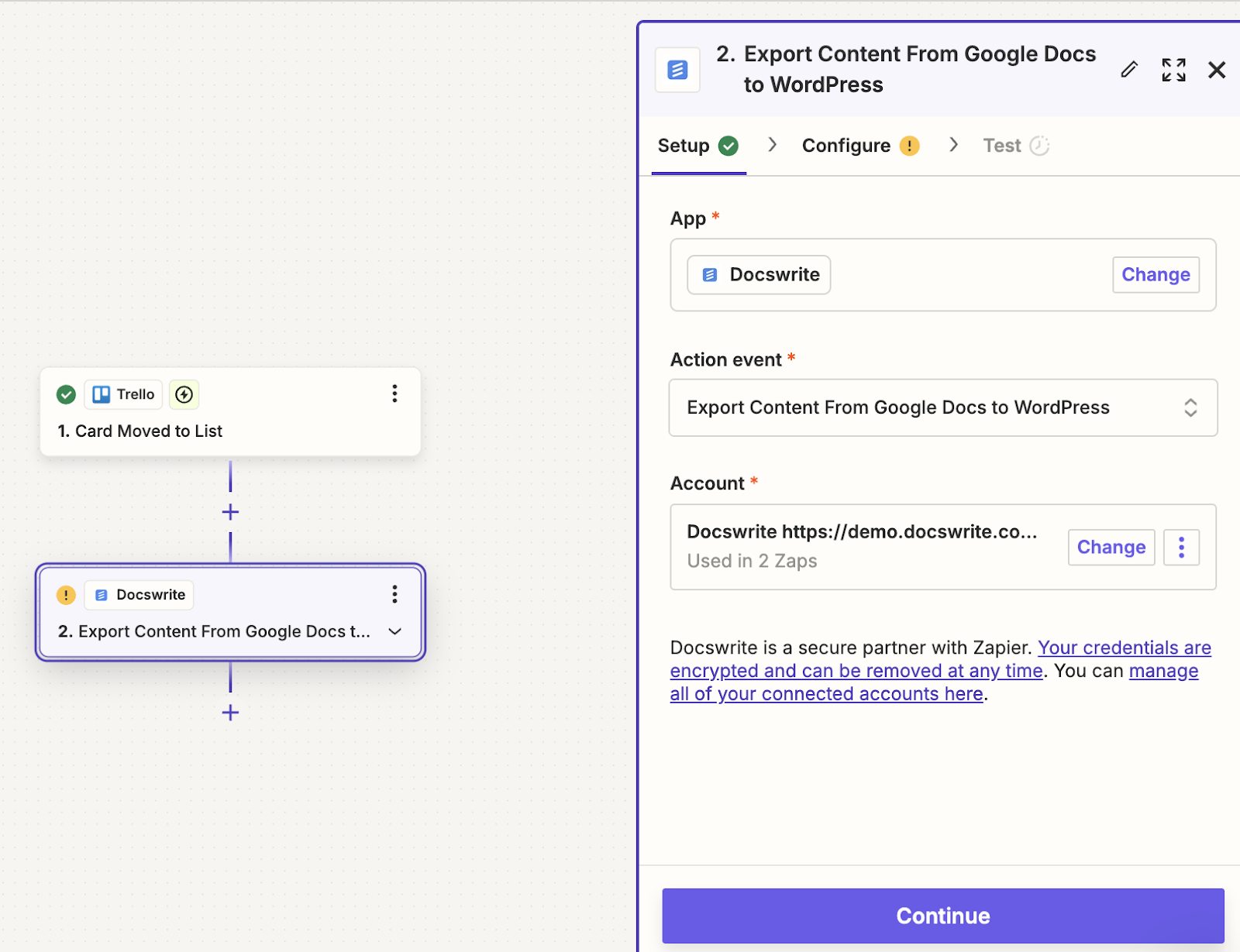Open the credentials encryption info link
Image resolution: width=1240 pixels, height=952 pixels.
tap(1123, 648)
